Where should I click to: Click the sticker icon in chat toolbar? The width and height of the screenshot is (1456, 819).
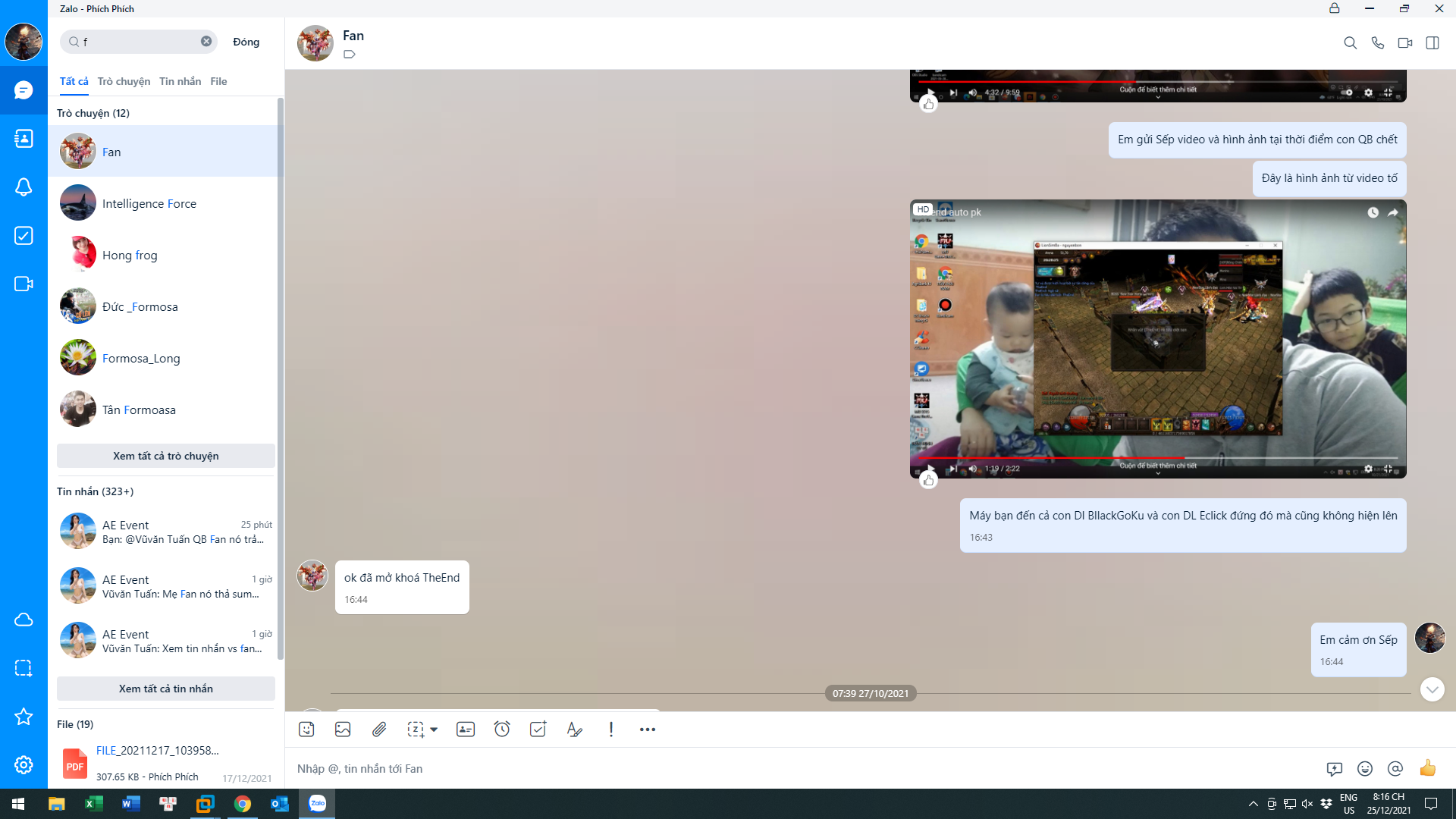[x=306, y=730]
